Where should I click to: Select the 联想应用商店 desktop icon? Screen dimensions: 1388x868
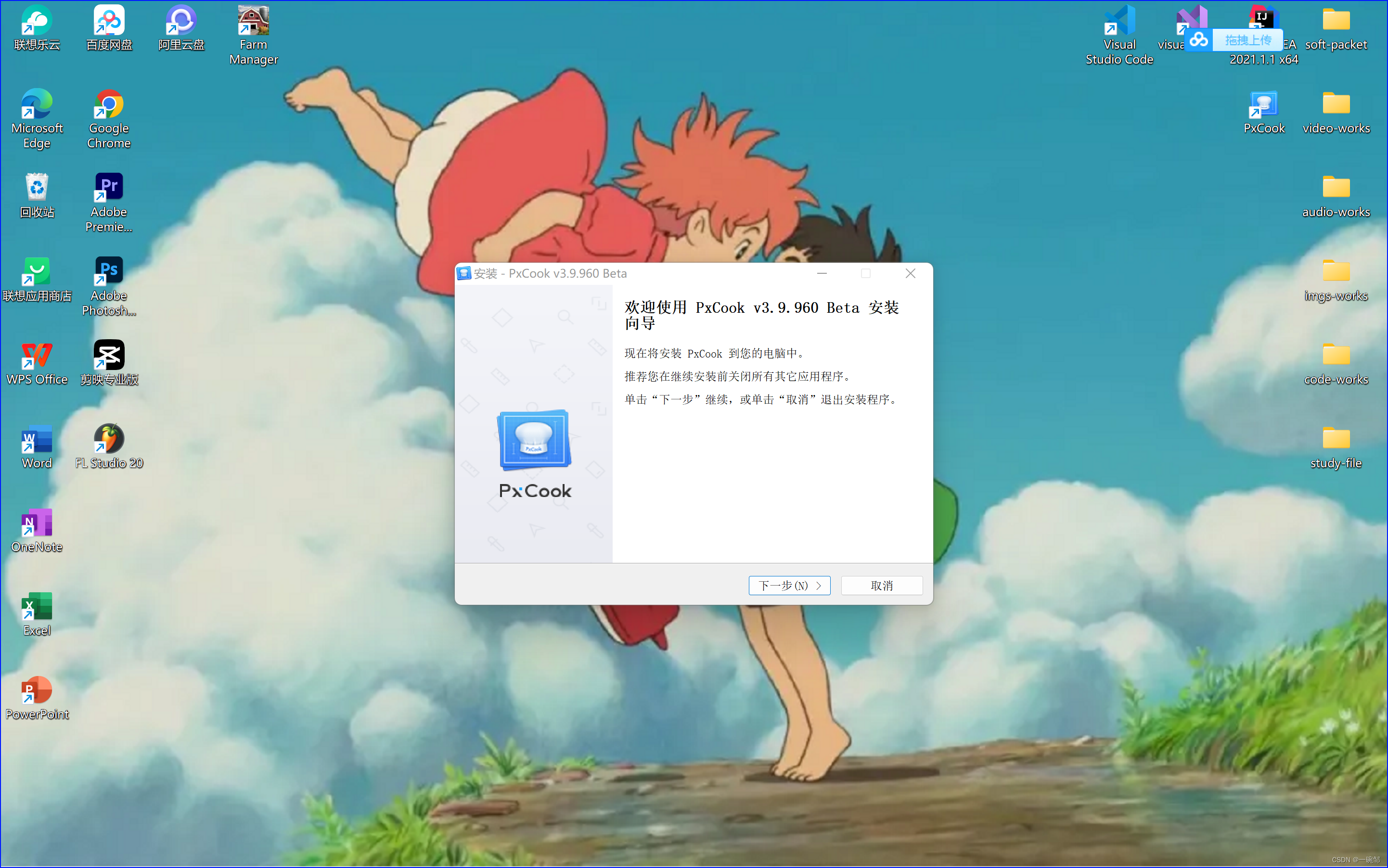tap(37, 280)
